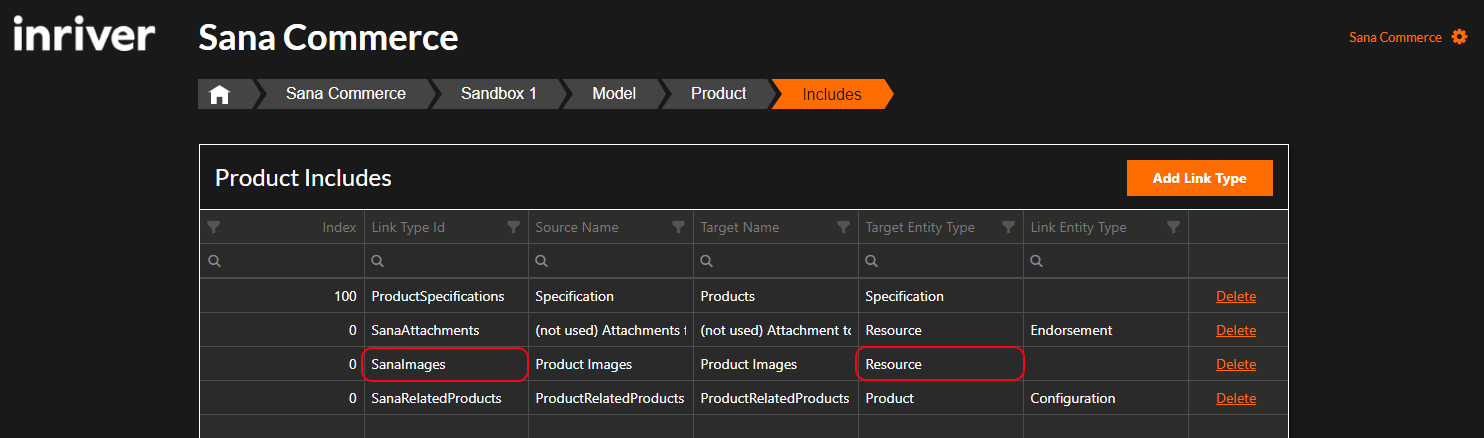Open the filter icon on the Link Type Id column

(x=514, y=227)
